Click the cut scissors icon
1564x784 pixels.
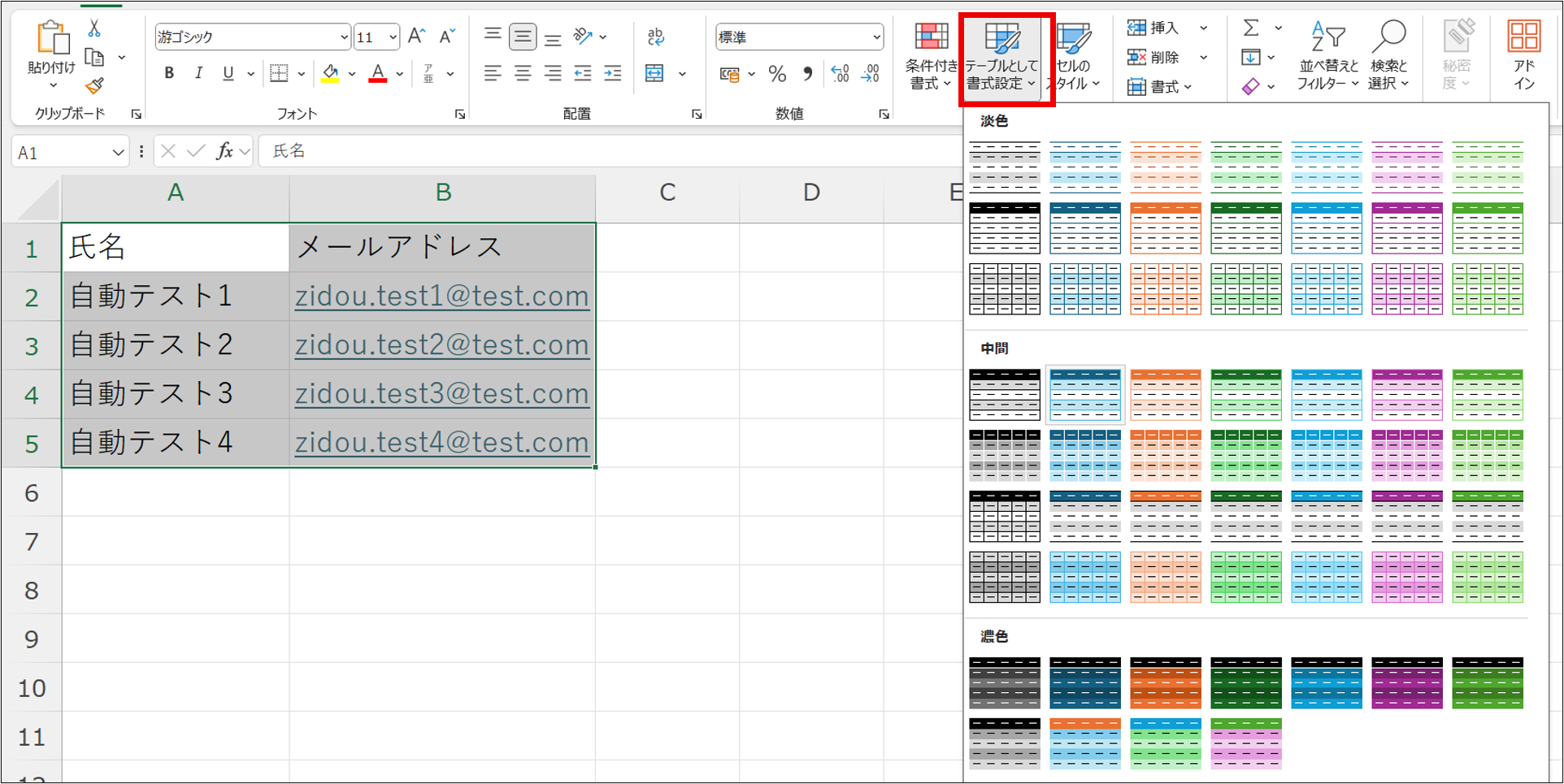click(x=94, y=28)
